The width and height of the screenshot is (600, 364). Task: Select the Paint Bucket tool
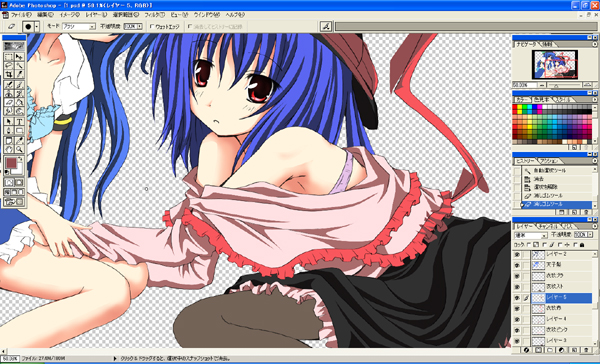click(x=19, y=102)
